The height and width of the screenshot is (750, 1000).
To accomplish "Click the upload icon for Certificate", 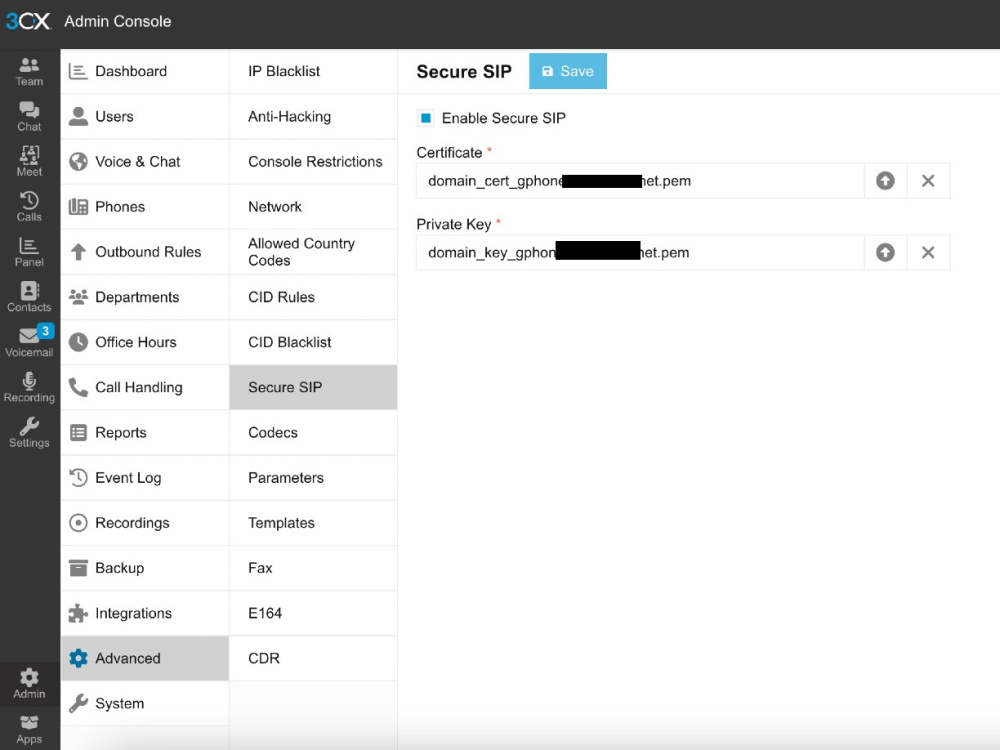I will coord(885,180).
